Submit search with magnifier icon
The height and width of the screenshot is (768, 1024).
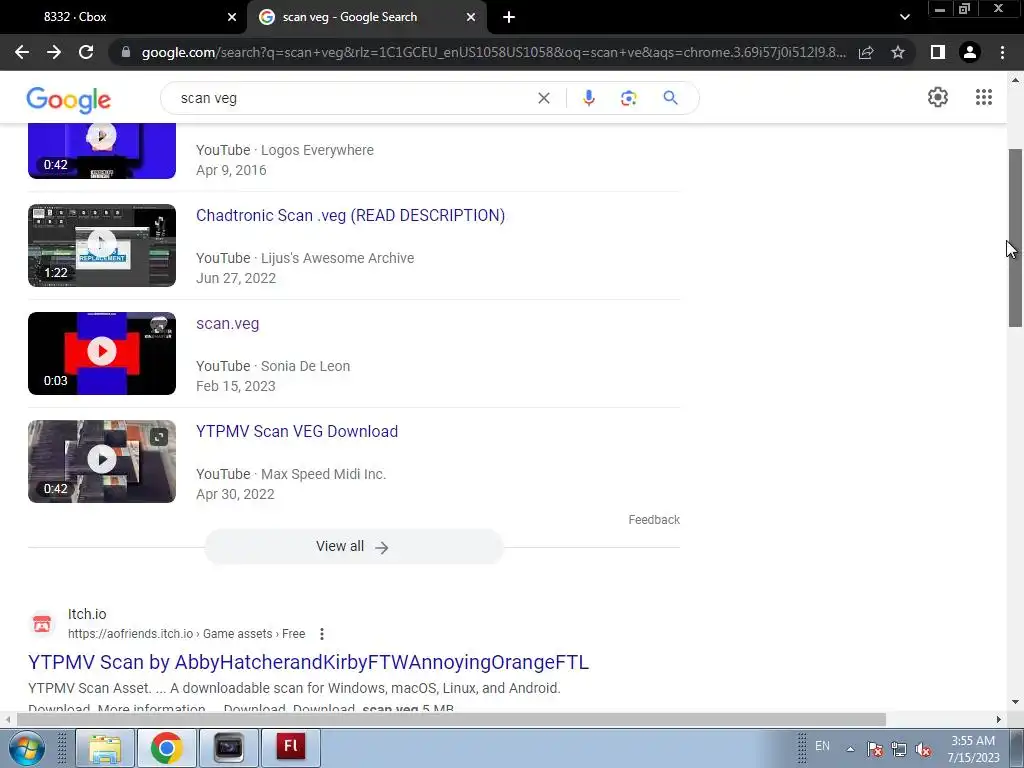click(x=670, y=98)
